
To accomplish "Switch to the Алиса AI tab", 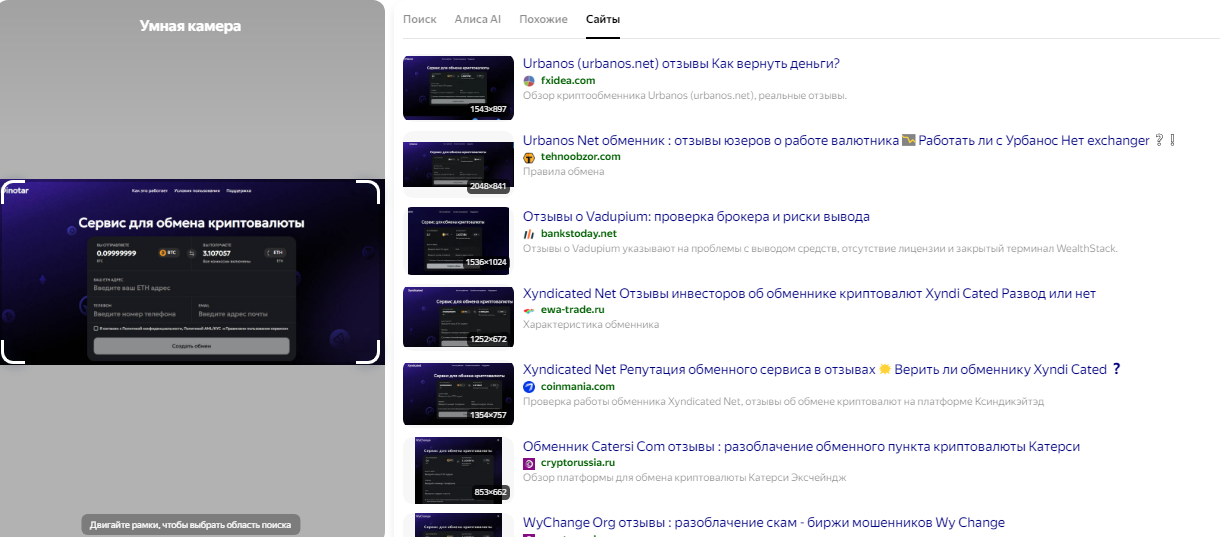I will coord(478,19).
